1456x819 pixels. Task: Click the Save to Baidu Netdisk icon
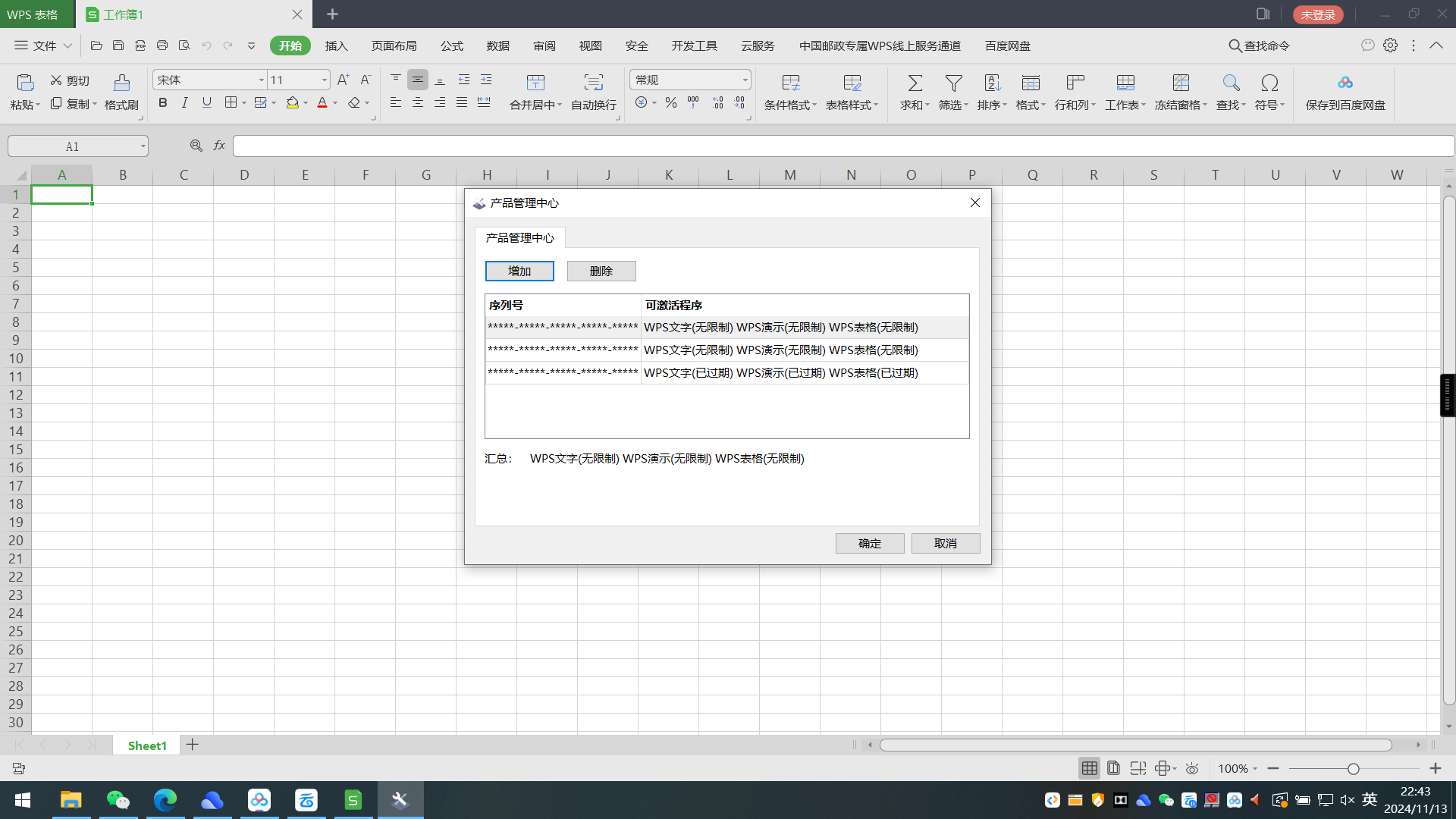(1345, 83)
